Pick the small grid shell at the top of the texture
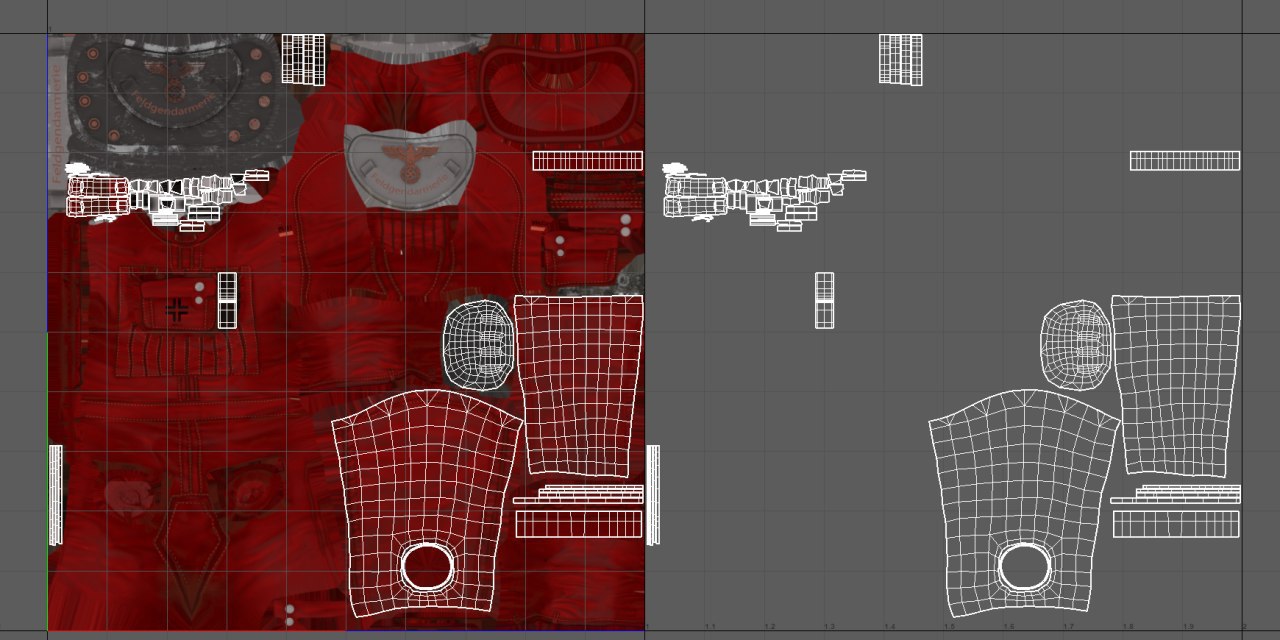The image size is (1280, 640). (303, 59)
